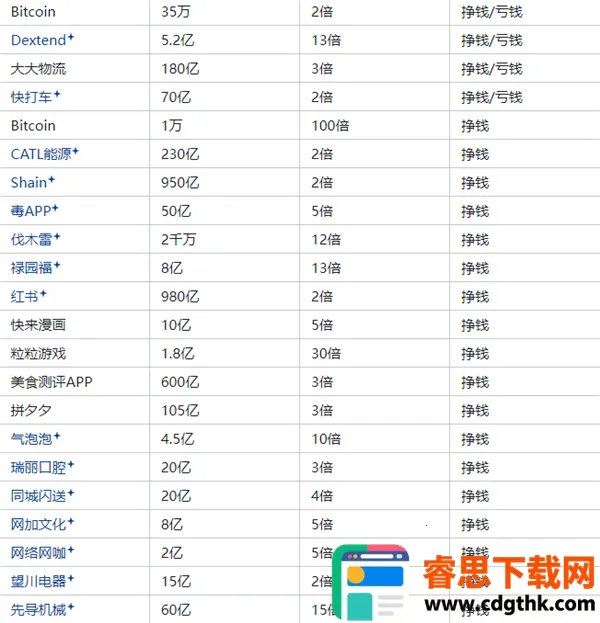This screenshot has width=600, height=623.
Task: Click the 2亿 value cell
Action: [x=225, y=553]
